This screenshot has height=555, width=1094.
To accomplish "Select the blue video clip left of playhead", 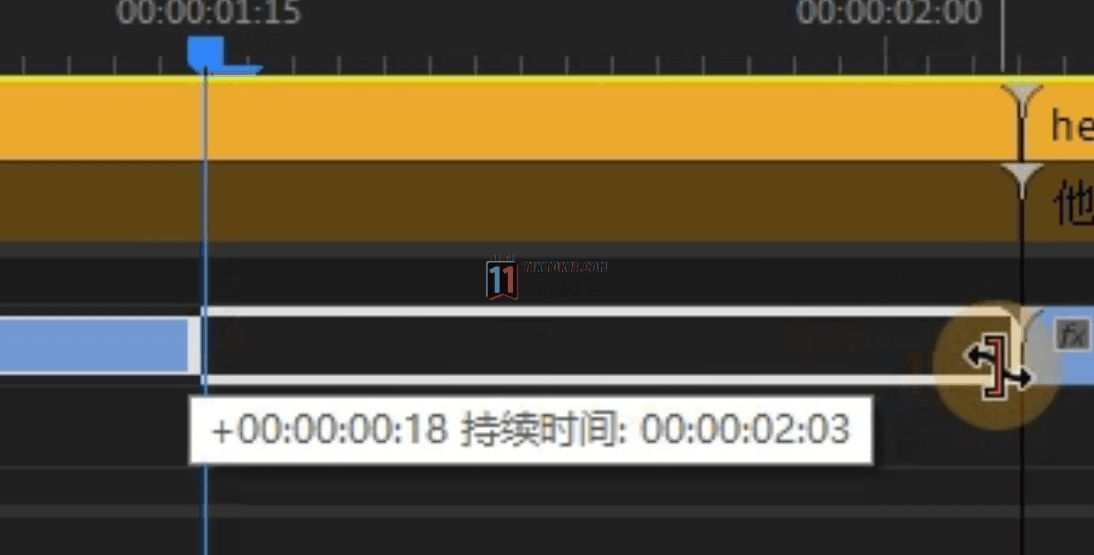I will (x=94, y=345).
